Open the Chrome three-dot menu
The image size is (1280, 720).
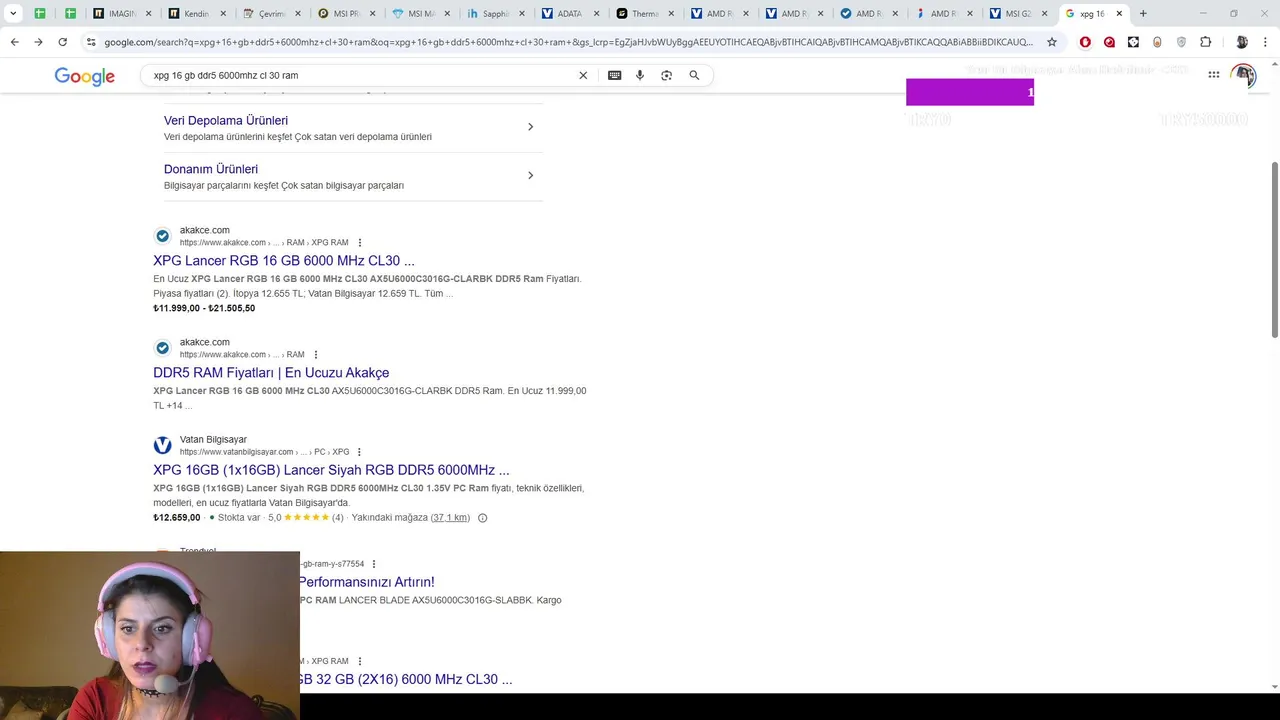tap(1266, 42)
